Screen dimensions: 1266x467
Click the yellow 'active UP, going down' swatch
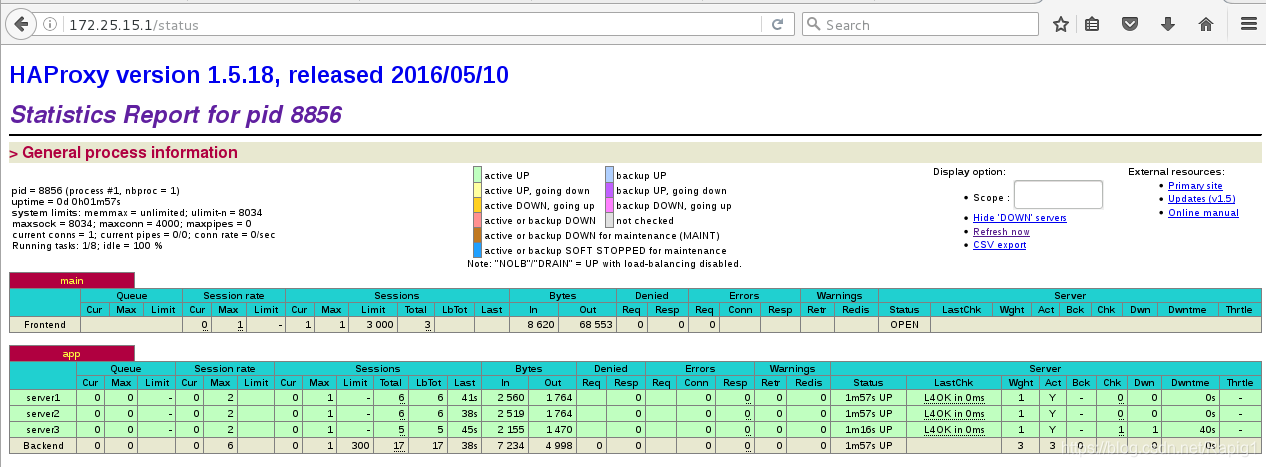pos(477,190)
